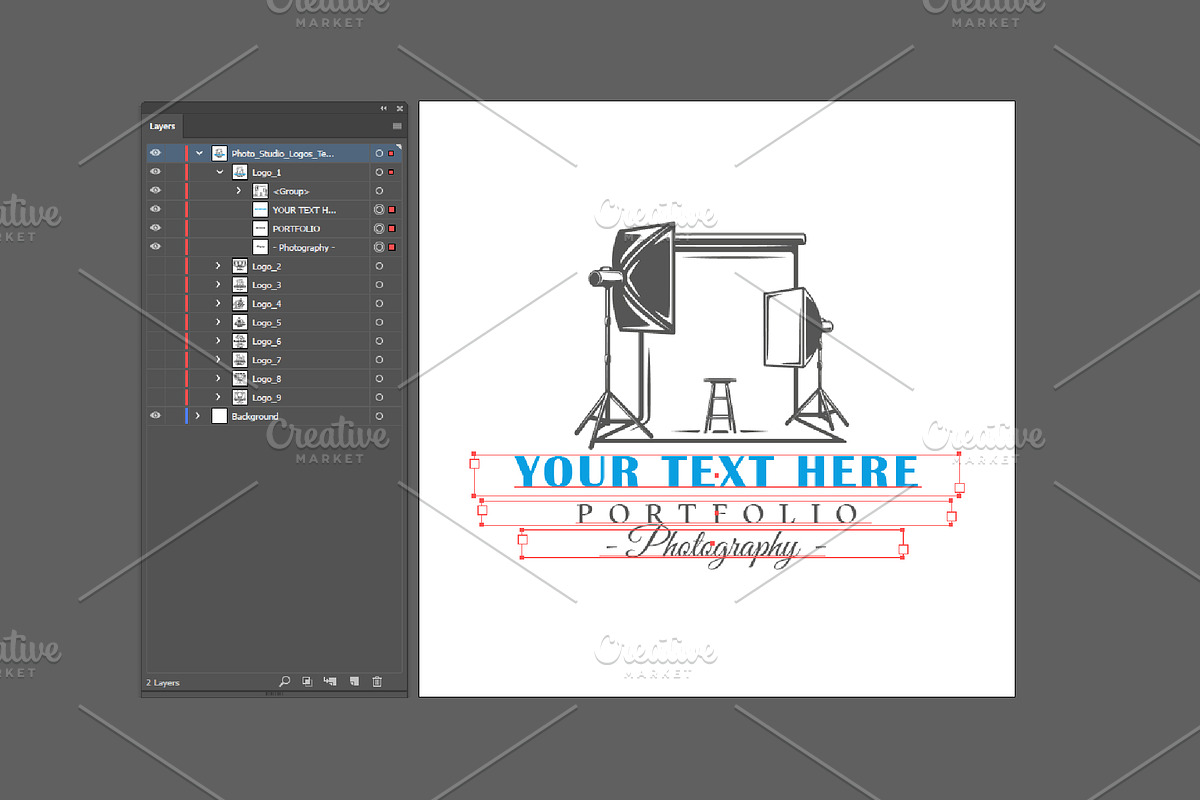Expand the Background layer
Screen dimensions: 1200x800
198,416
